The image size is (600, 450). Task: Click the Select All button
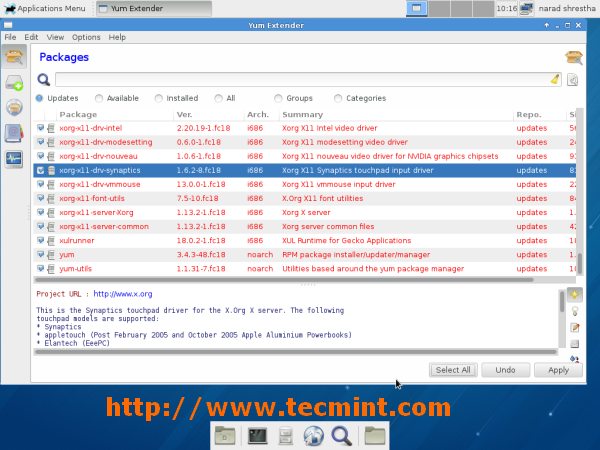tap(453, 370)
